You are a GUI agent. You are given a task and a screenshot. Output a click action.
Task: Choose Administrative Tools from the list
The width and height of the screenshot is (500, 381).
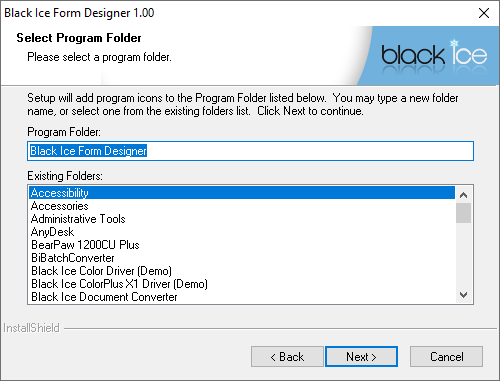tap(242, 219)
